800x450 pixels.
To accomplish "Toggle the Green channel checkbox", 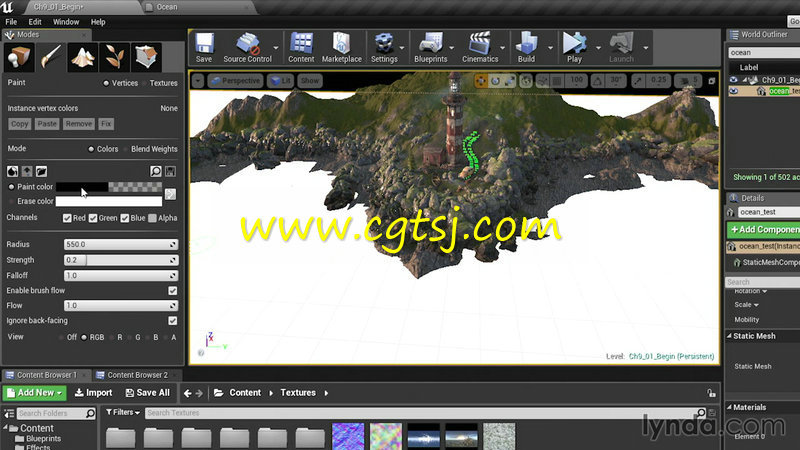I will pos(93,218).
